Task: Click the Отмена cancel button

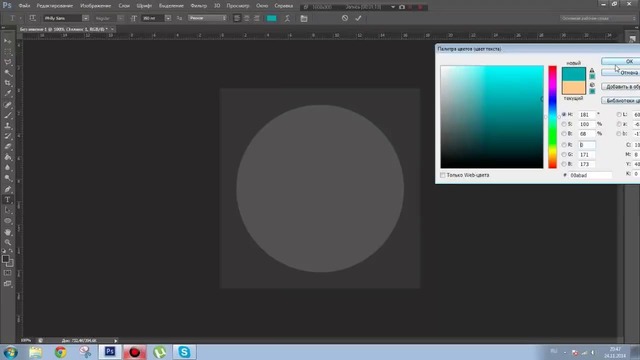Action: point(620,73)
